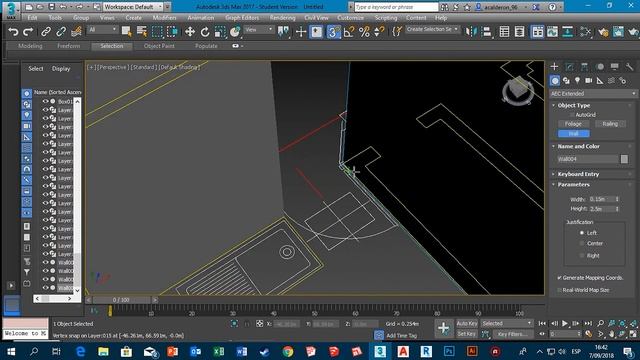This screenshot has height=360, width=640.
Task: Open the Display menu in Scene Explorer
Action: 61,69
